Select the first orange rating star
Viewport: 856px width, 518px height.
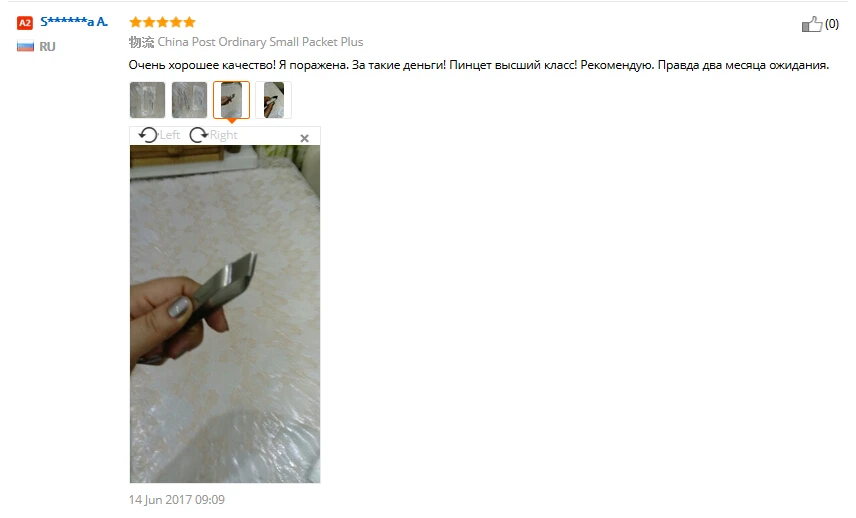point(135,22)
